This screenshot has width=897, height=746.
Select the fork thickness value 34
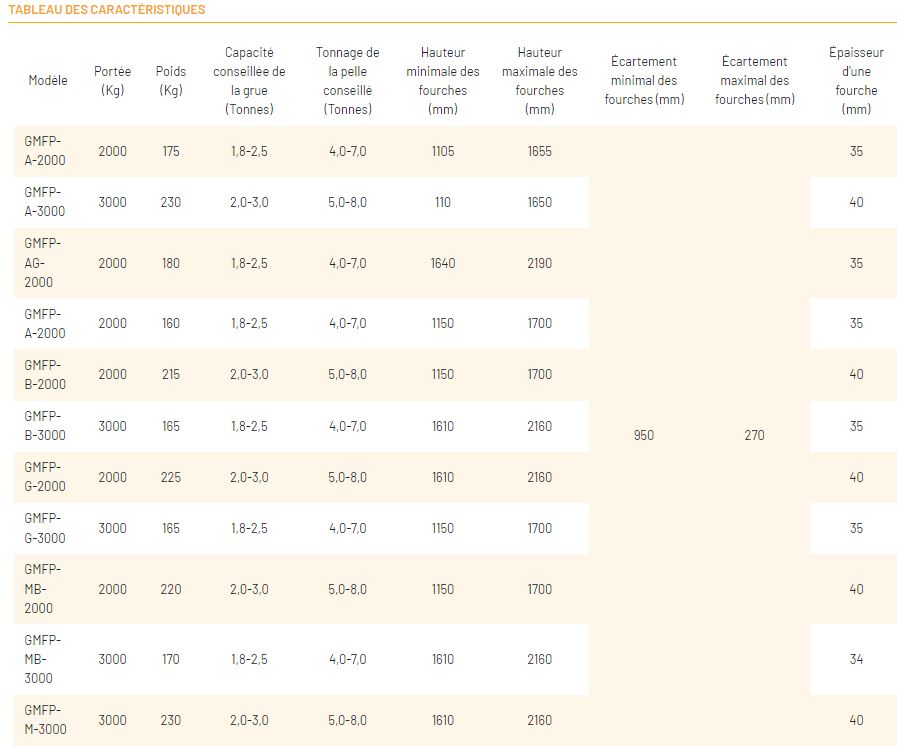point(856,659)
